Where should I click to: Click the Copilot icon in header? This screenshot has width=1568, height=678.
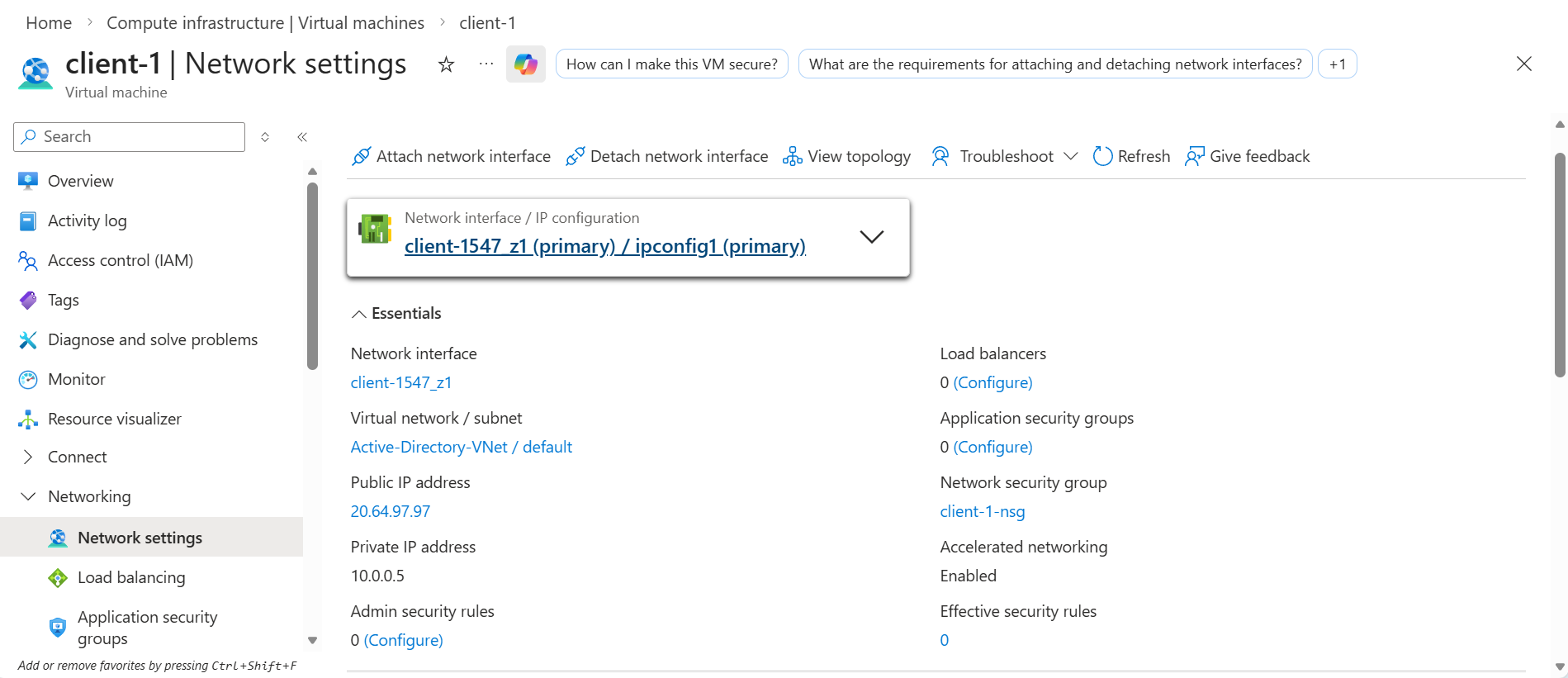click(525, 64)
